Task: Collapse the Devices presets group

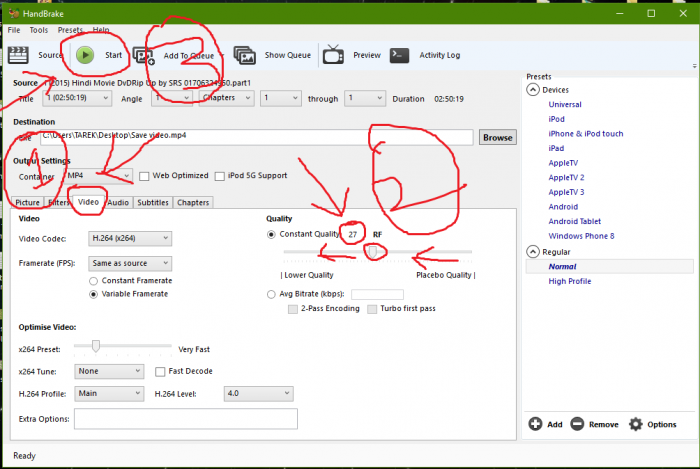Action: 533,90
